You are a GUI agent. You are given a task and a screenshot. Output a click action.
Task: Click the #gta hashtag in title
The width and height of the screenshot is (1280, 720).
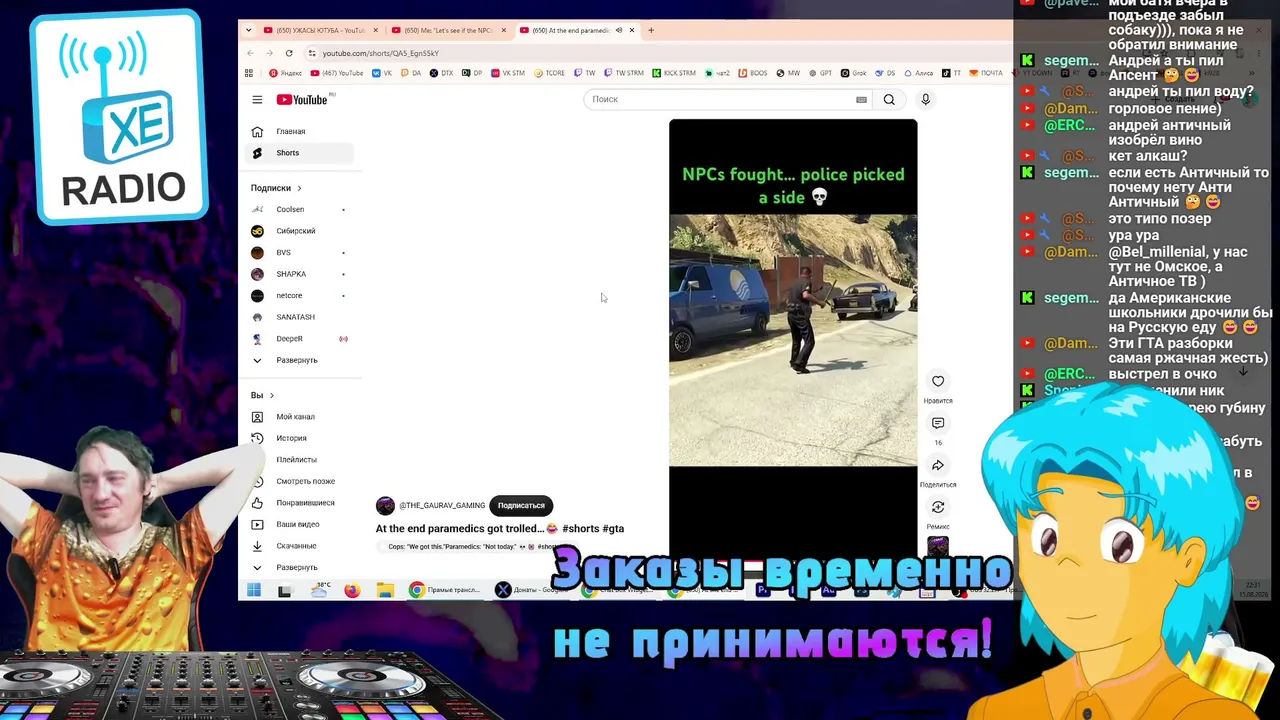(x=613, y=528)
